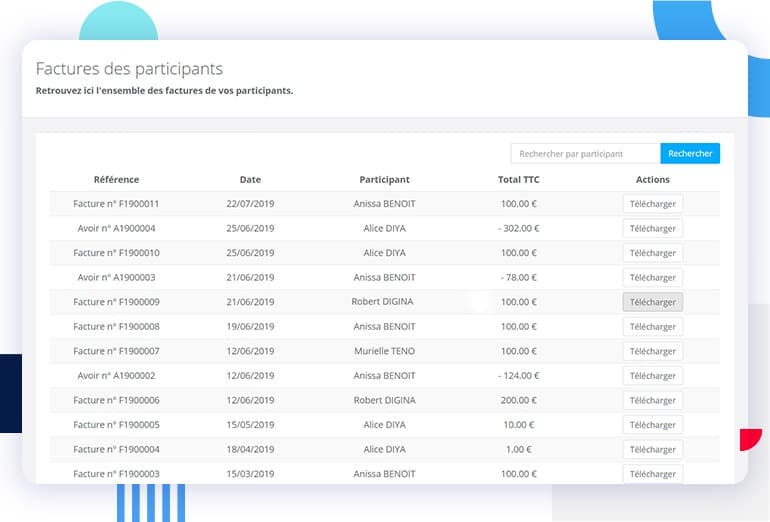Download the 1.00 € invoice F1900004
Screen dimensions: 770x522
(652, 450)
